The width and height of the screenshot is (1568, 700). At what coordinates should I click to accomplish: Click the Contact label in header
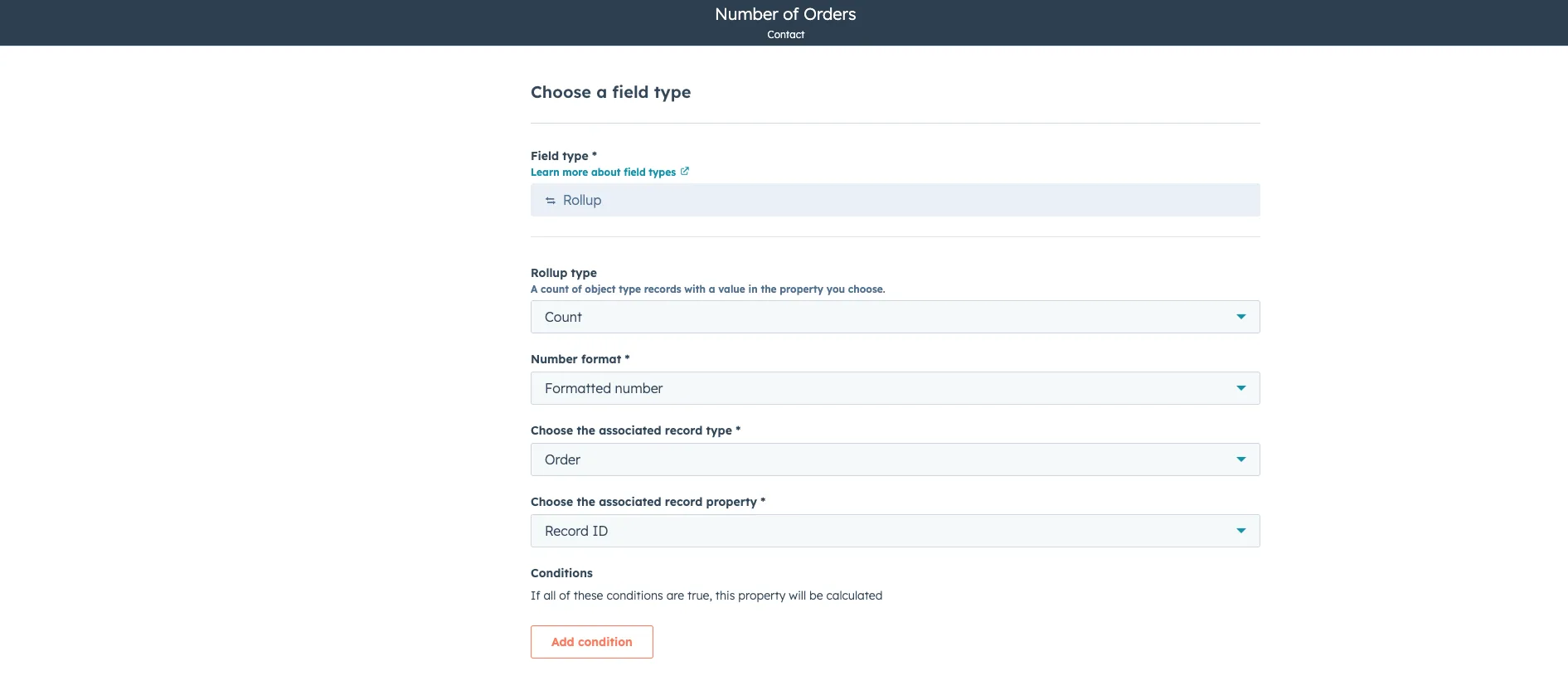(x=785, y=35)
